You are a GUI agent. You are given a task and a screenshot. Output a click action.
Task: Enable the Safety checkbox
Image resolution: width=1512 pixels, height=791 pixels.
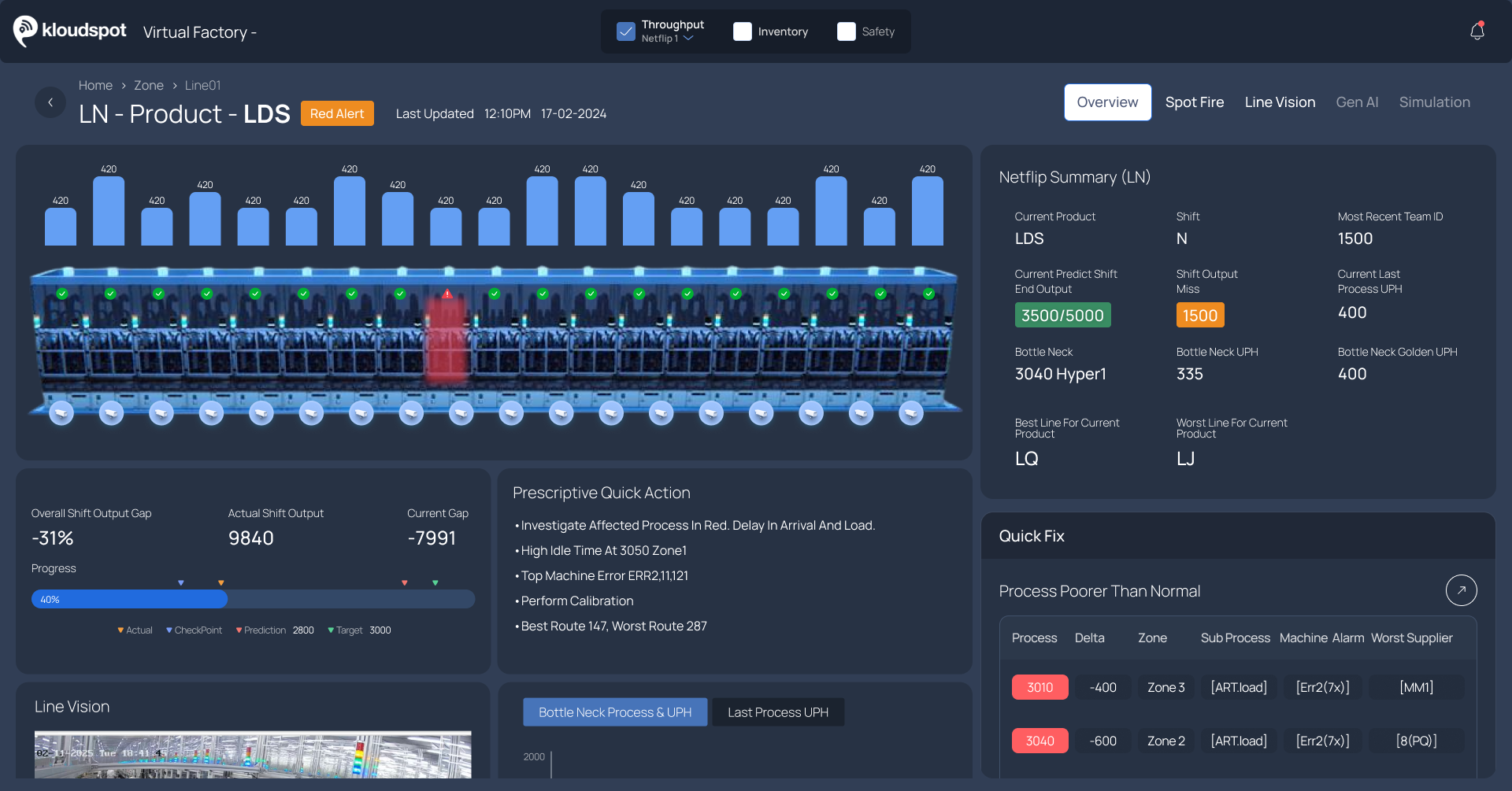click(x=847, y=31)
